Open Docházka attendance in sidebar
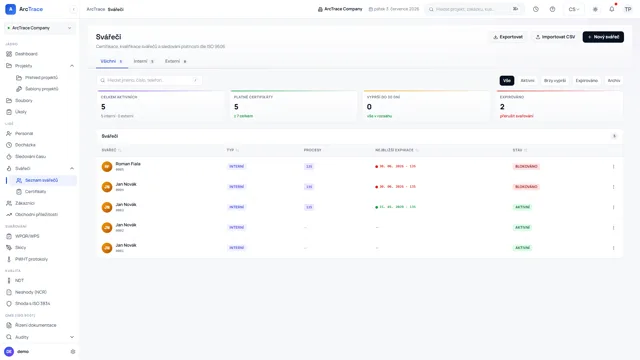This screenshot has width=640, height=360. [x=25, y=145]
